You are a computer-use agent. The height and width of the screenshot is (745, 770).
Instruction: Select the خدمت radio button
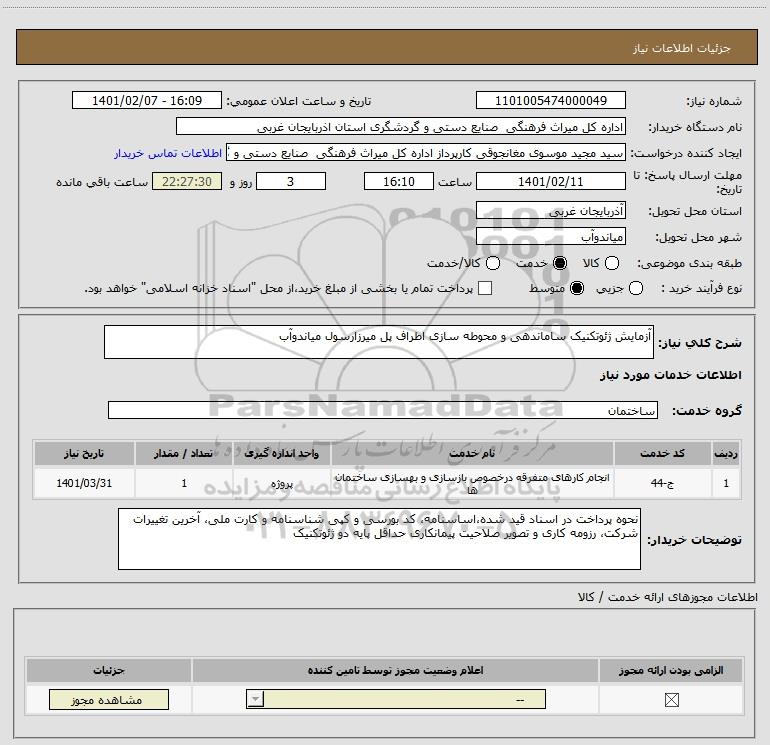coord(560,263)
